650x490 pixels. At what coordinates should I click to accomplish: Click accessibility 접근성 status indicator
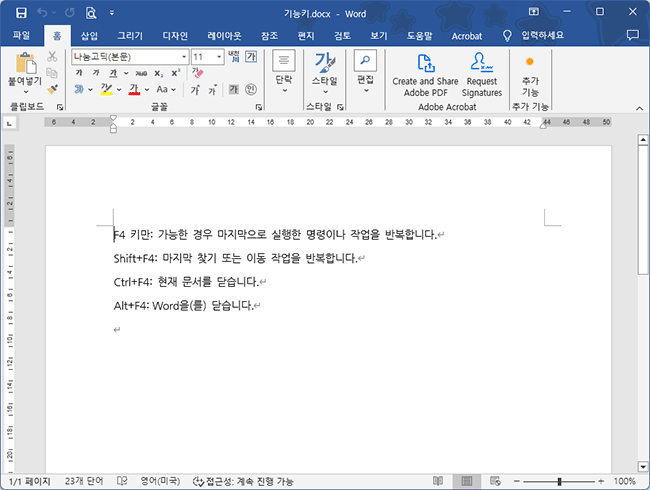click(243, 481)
